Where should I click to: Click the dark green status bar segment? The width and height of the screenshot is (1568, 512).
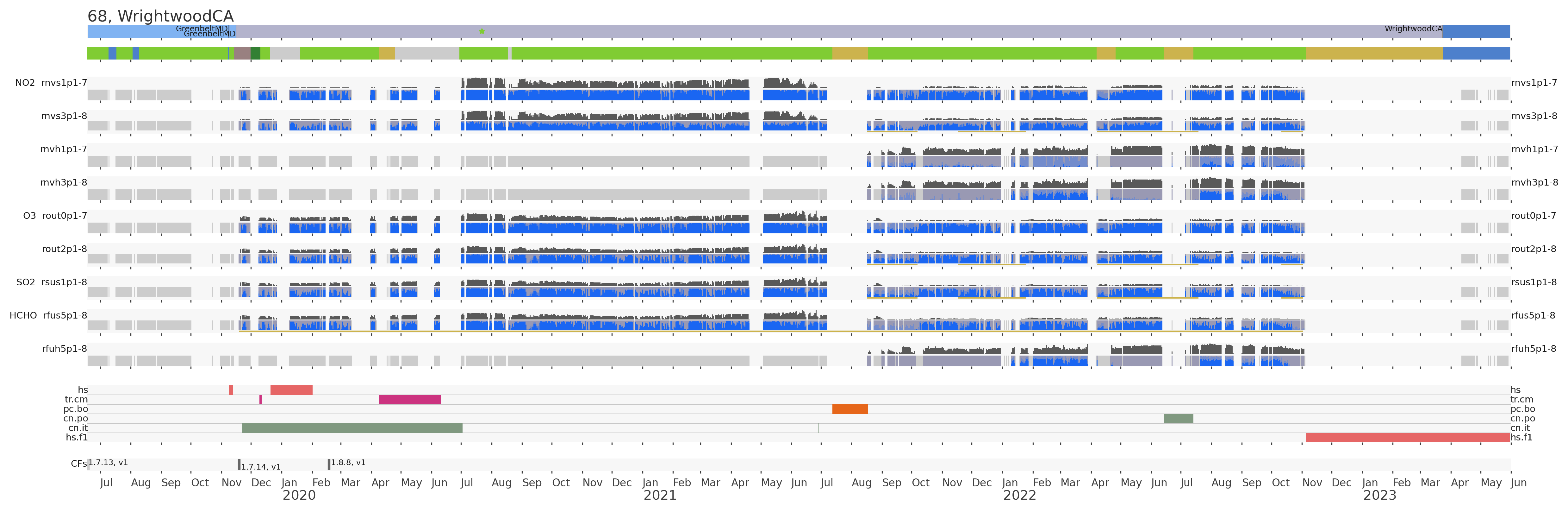(255, 54)
